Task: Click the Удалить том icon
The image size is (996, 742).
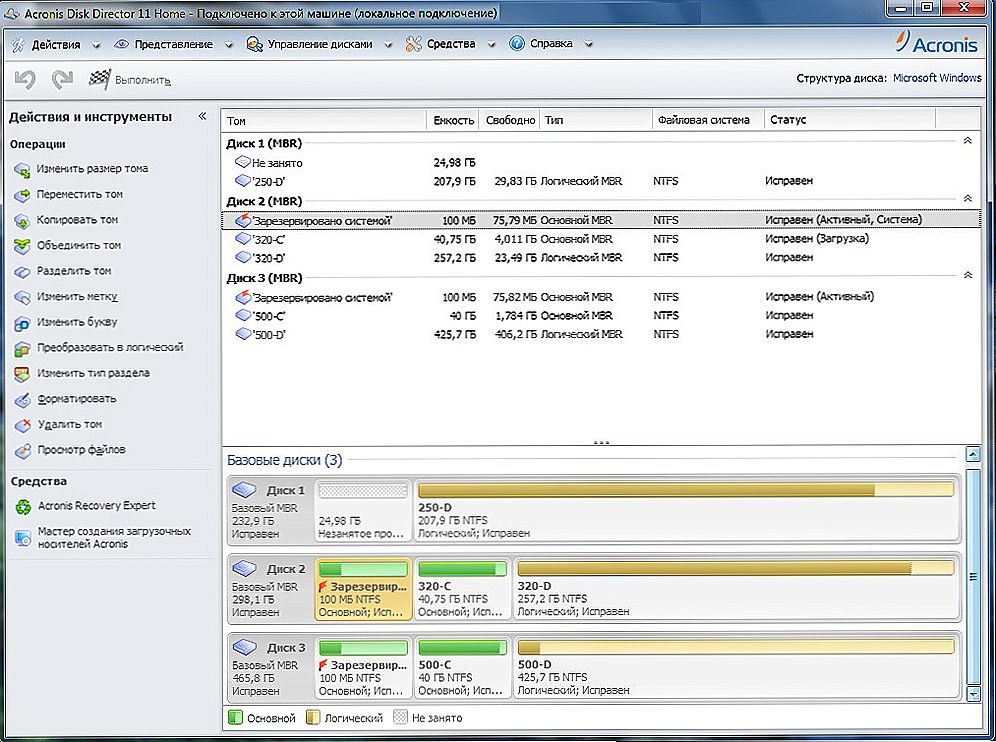Action: click(x=22, y=425)
